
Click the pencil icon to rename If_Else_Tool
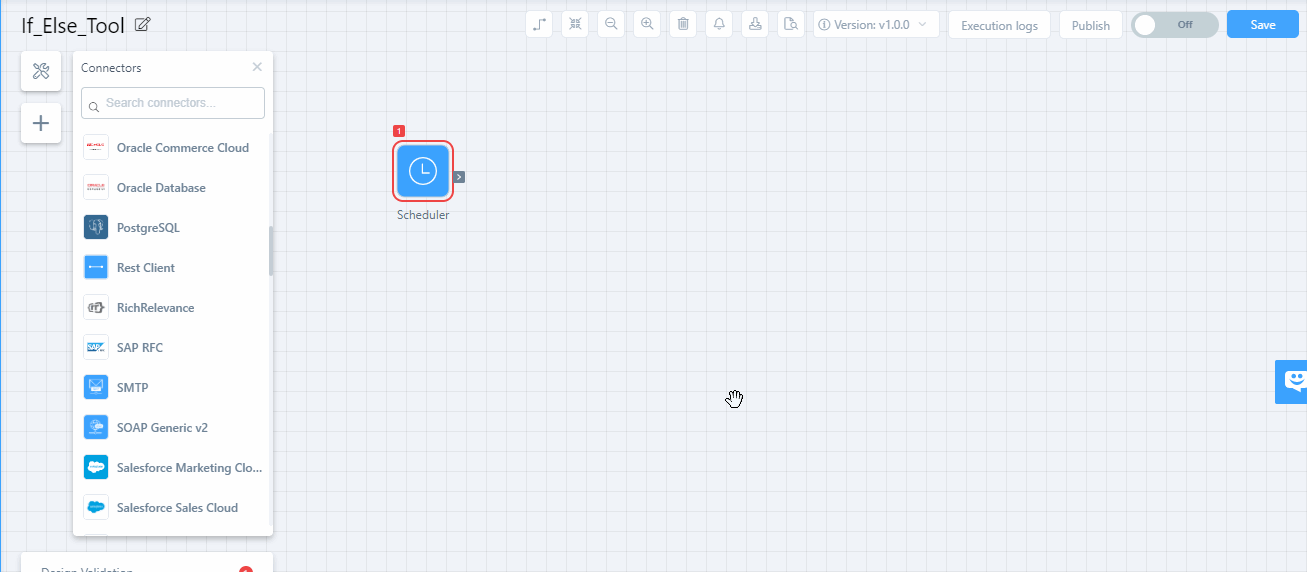click(142, 25)
